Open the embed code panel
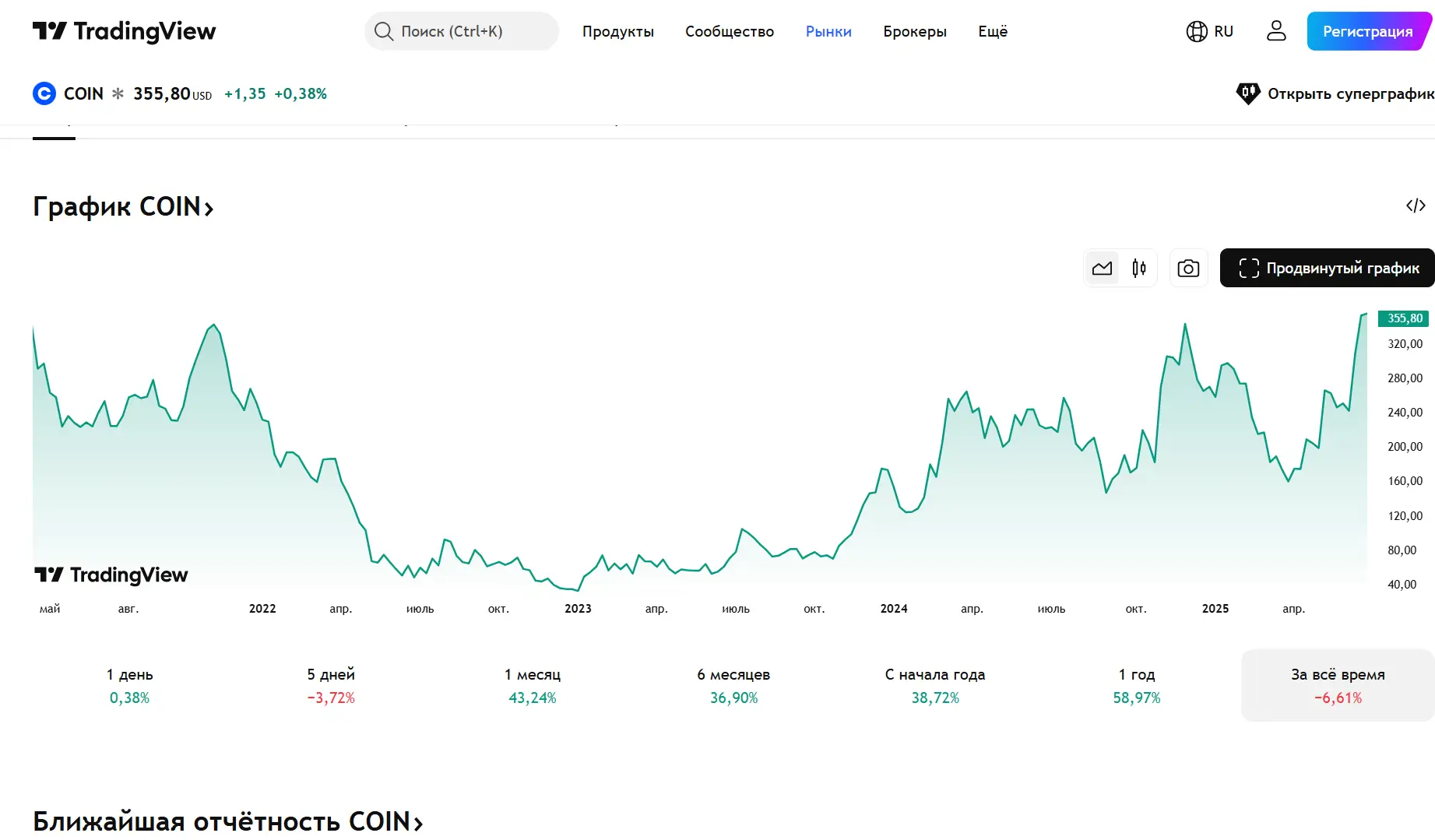 (1414, 206)
